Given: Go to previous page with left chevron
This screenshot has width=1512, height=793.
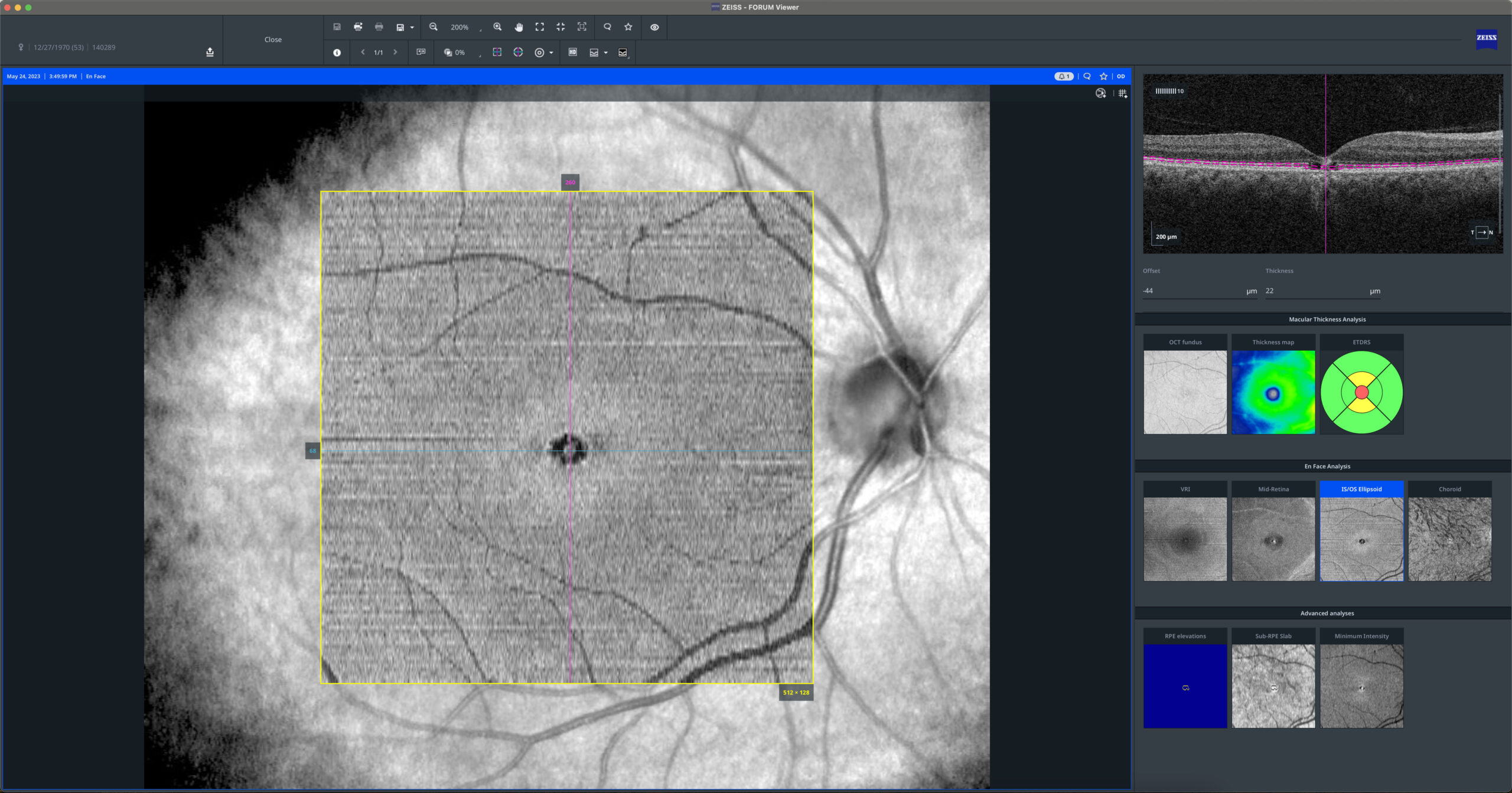Looking at the screenshot, I should pyautogui.click(x=363, y=53).
